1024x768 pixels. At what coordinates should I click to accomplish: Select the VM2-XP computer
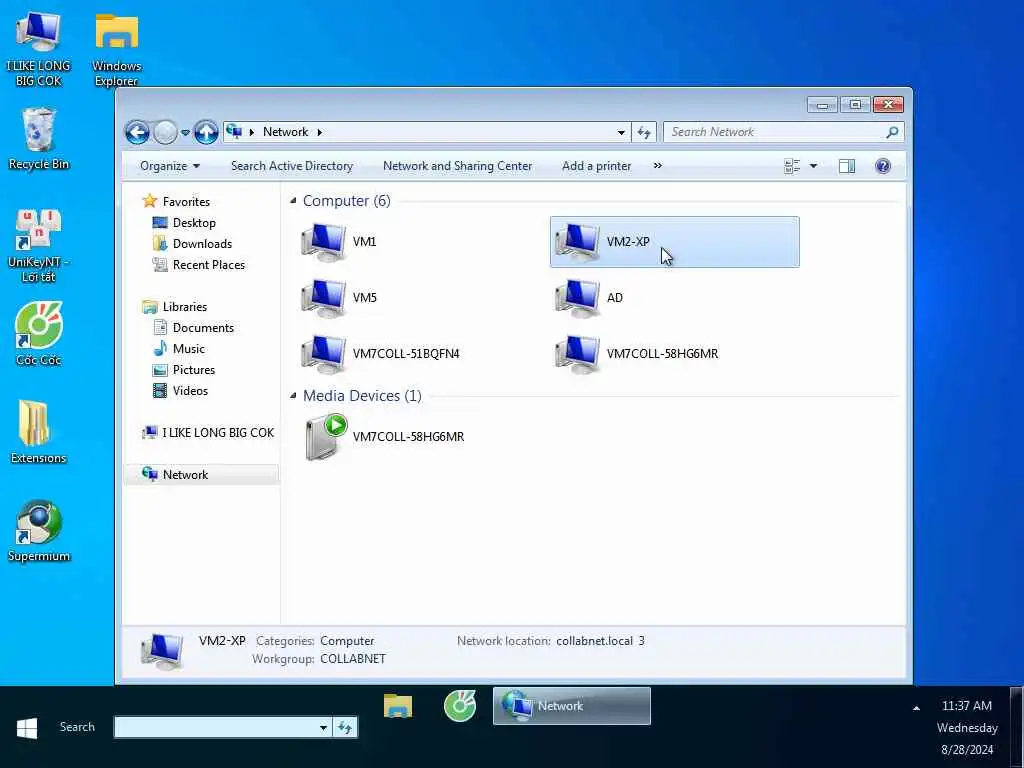click(x=675, y=242)
